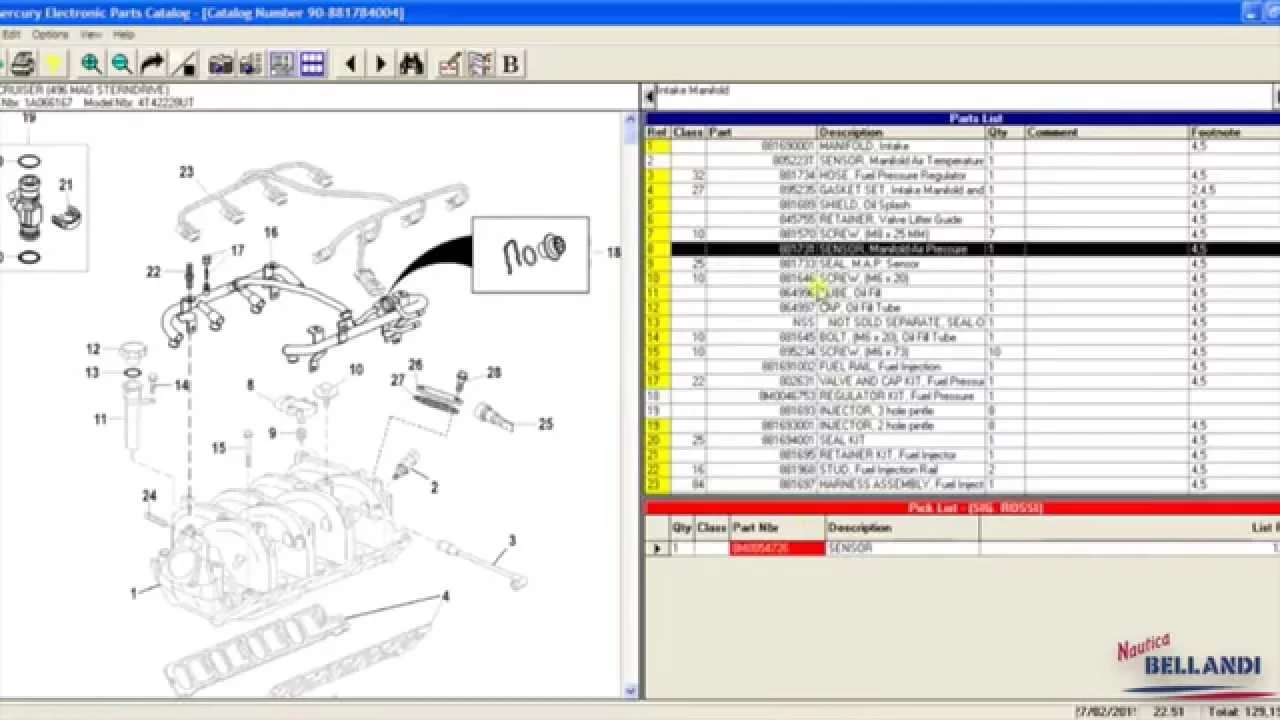
Task: Select the SEAL KIT row
Action: click(x=962, y=440)
